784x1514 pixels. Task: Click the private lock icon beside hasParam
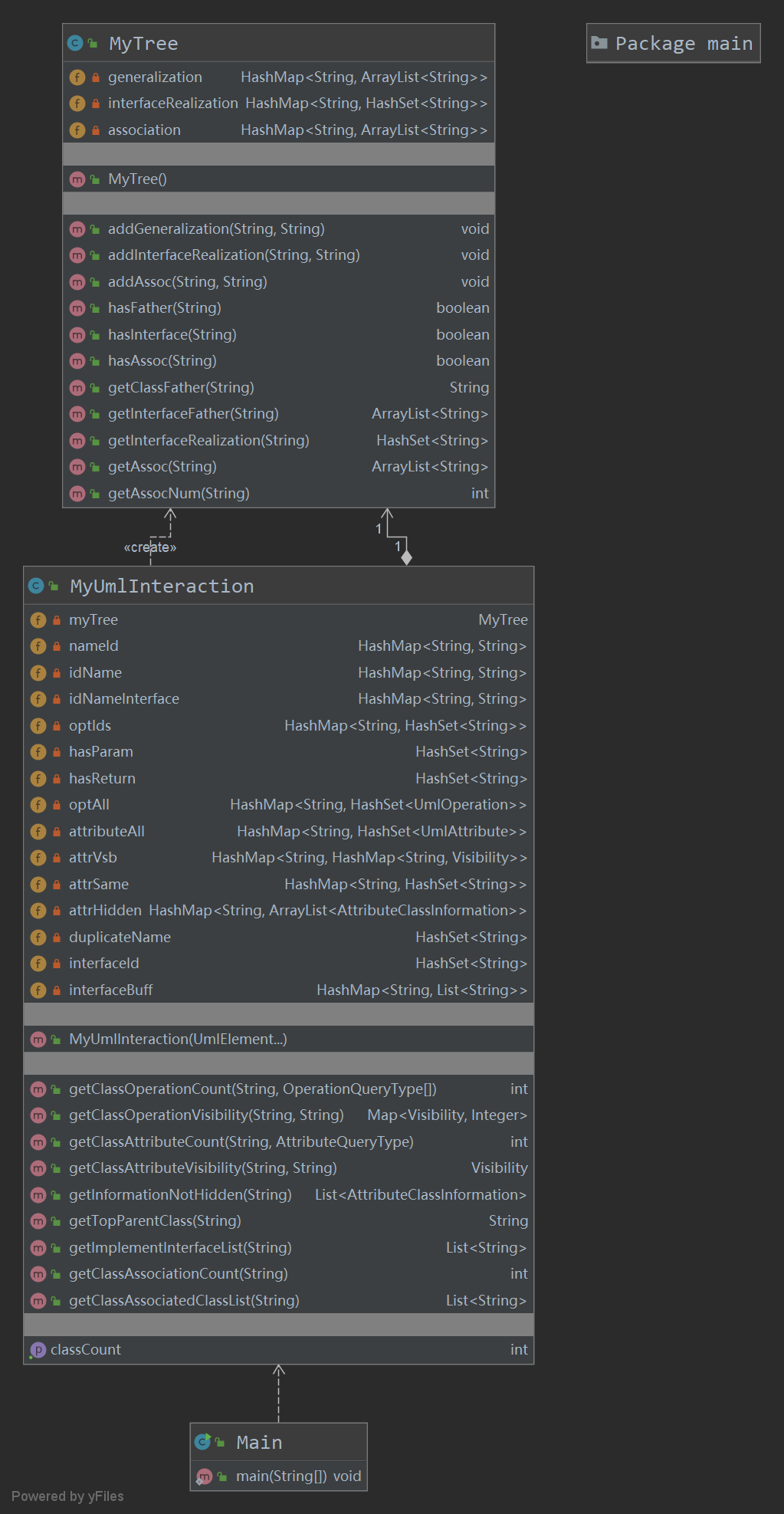coord(57,752)
